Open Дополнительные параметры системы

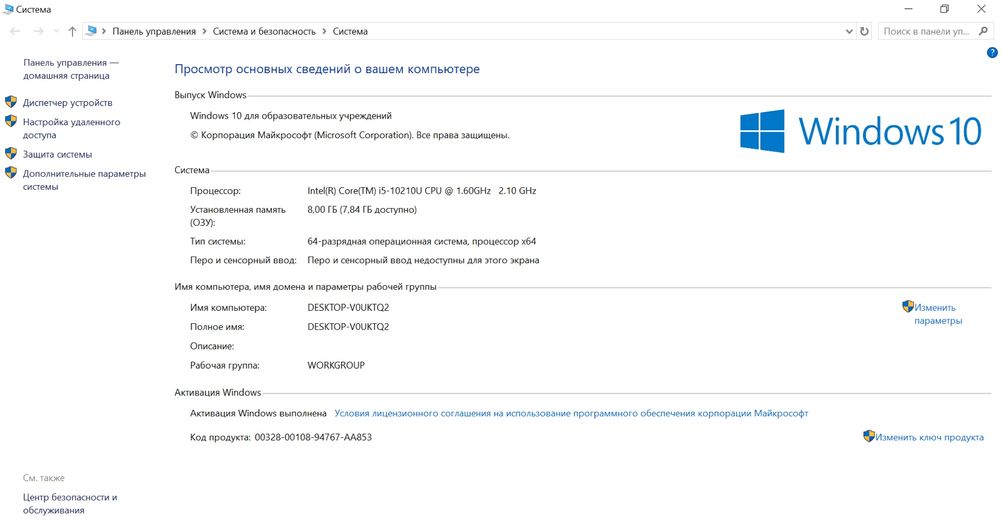(84, 180)
